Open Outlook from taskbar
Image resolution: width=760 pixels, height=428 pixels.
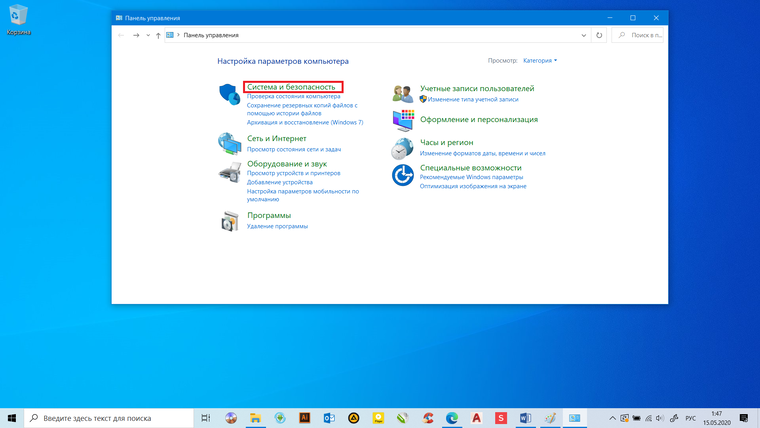329,418
